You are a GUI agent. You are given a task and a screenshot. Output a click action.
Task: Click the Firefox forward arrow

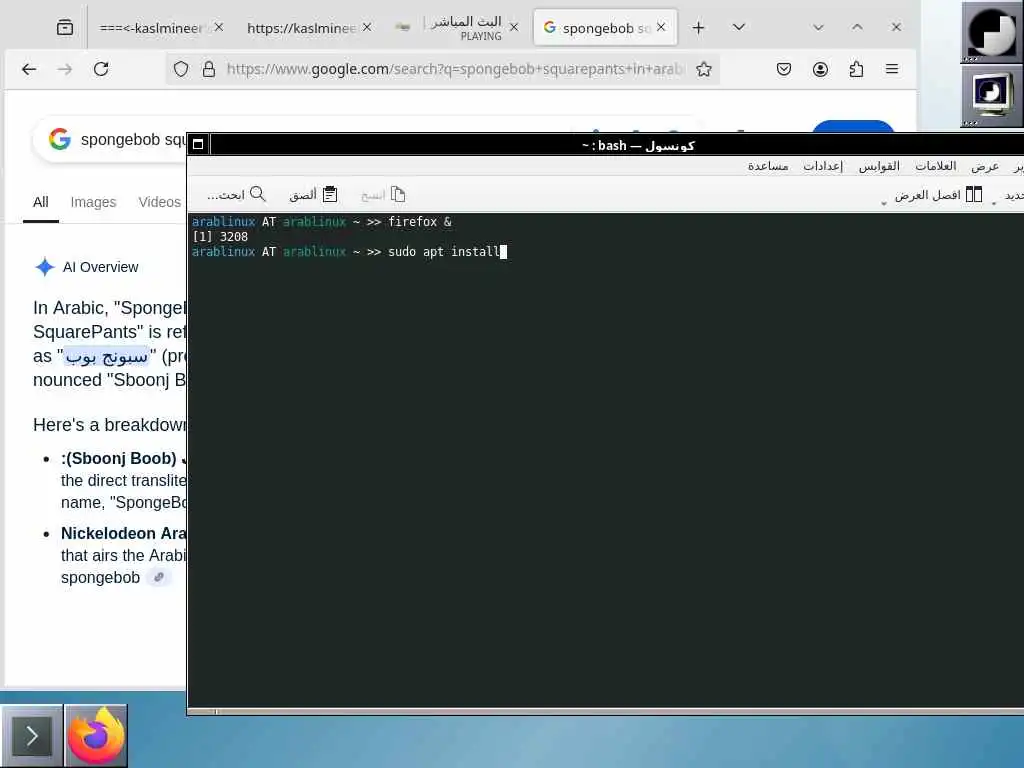pos(65,69)
